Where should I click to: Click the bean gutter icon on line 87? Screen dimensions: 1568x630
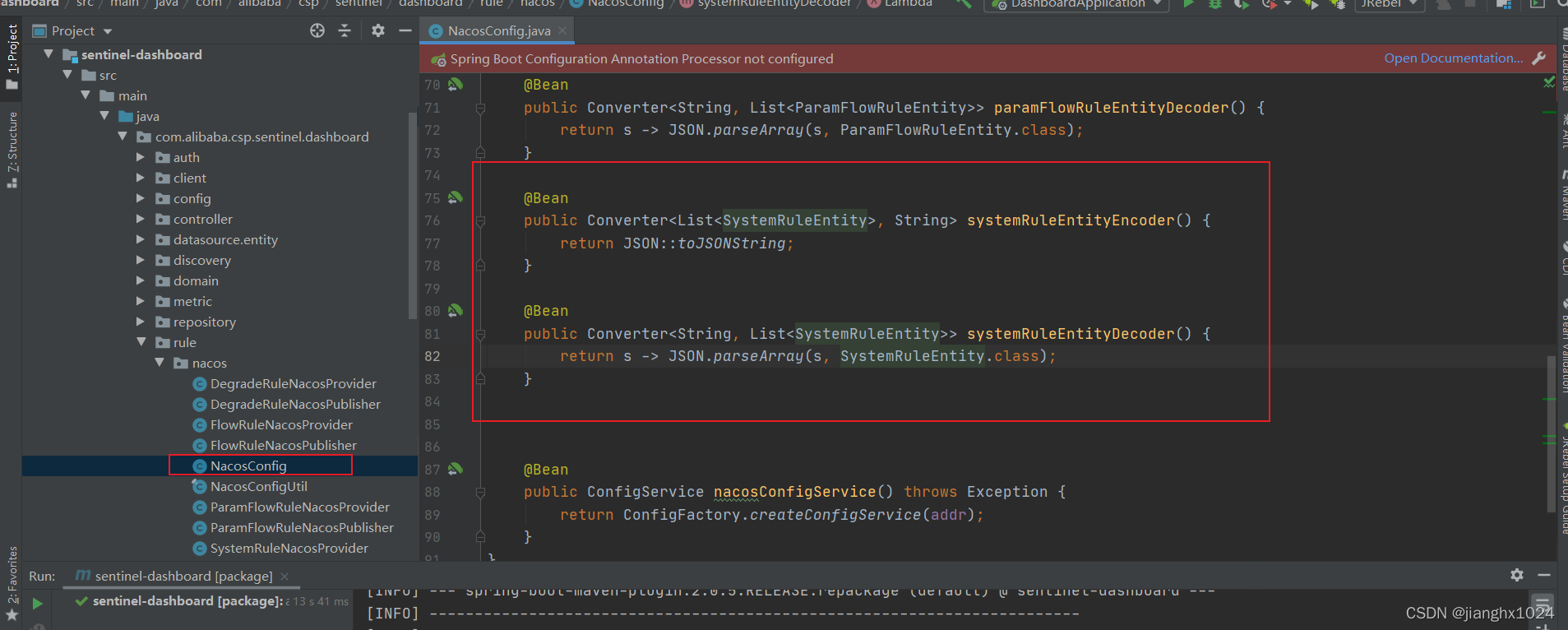click(x=455, y=469)
